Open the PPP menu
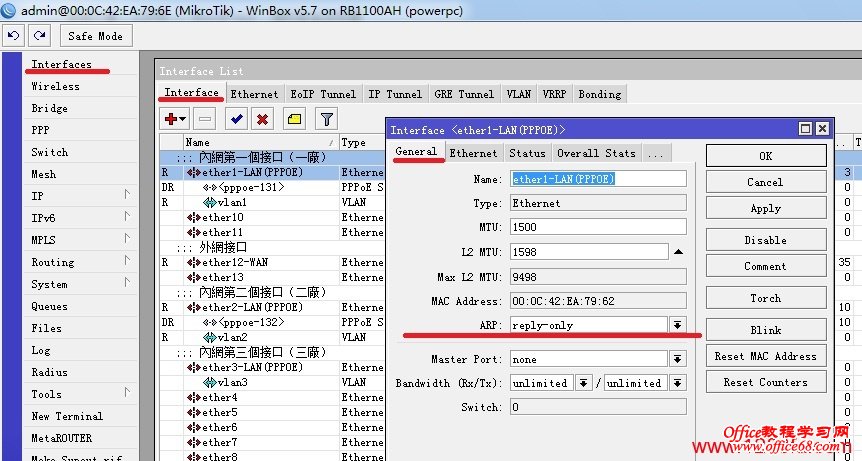 click(x=40, y=130)
